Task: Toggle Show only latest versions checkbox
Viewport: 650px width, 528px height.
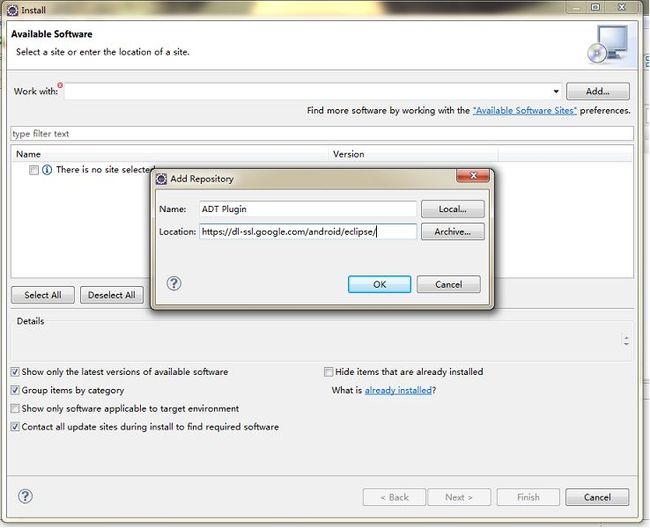Action: tap(15, 372)
